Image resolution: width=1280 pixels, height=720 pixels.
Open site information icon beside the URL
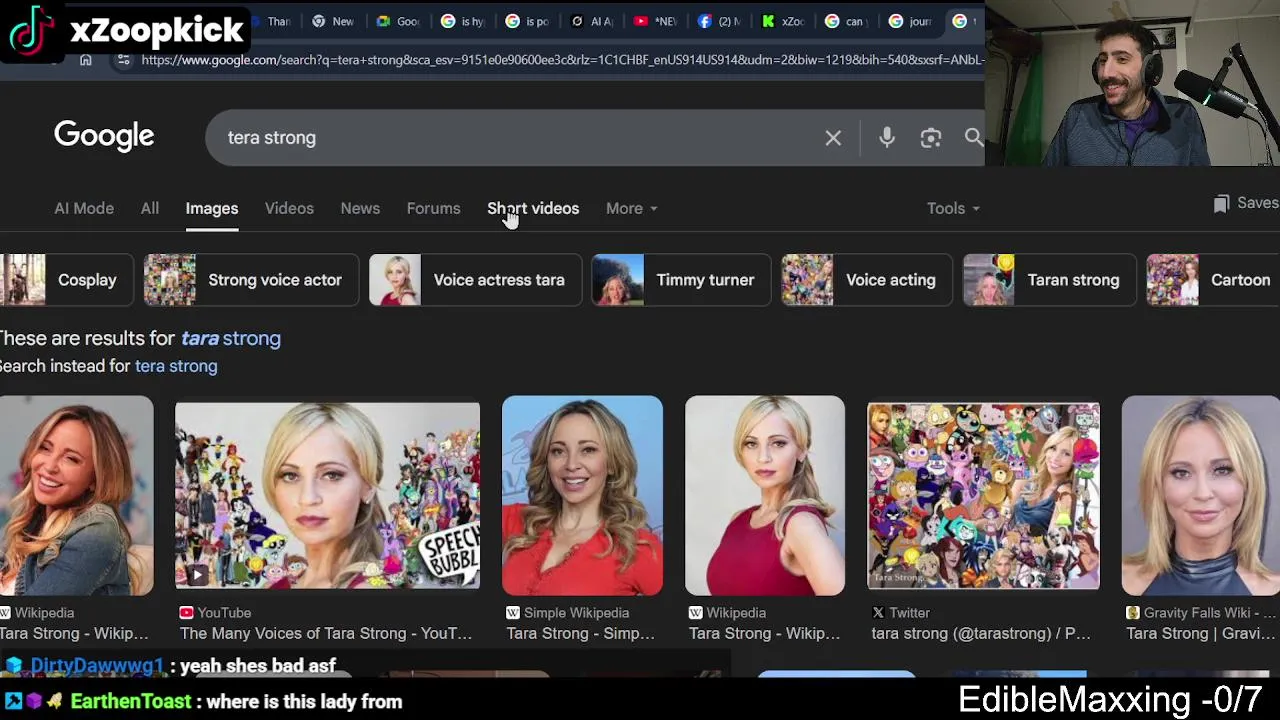pos(123,60)
